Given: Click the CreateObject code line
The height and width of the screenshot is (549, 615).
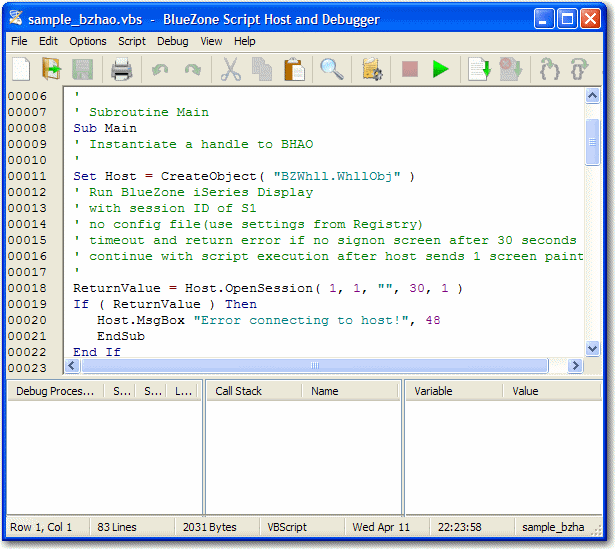Looking at the screenshot, I should pos(244,176).
